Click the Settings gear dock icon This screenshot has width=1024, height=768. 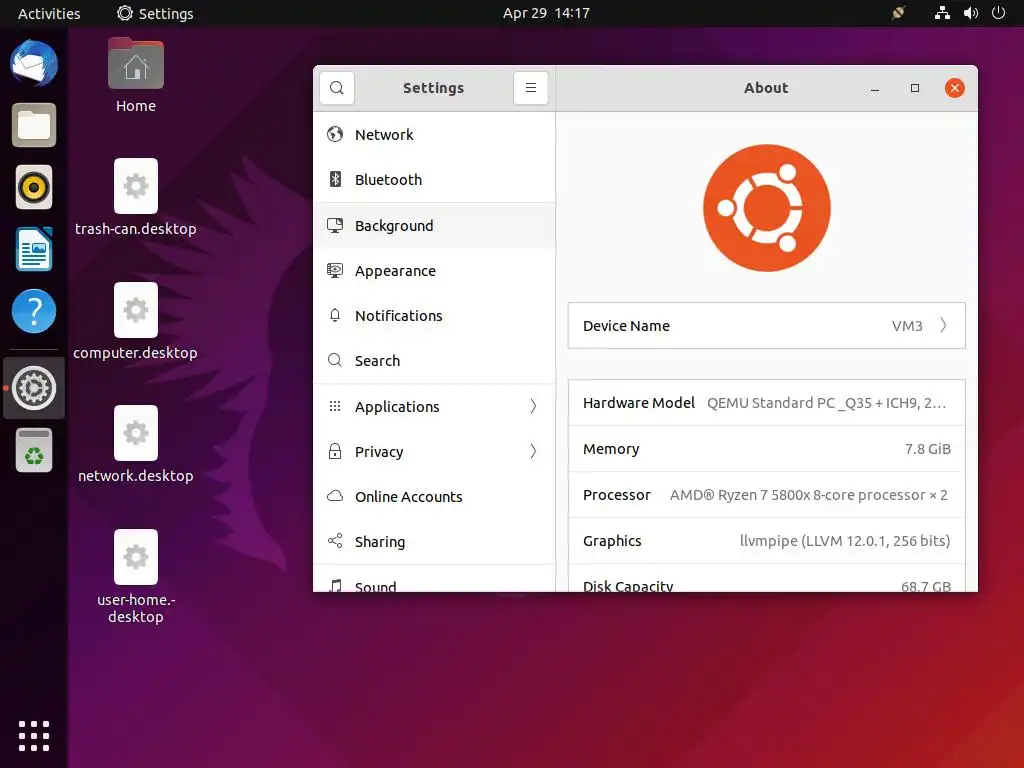(34, 388)
